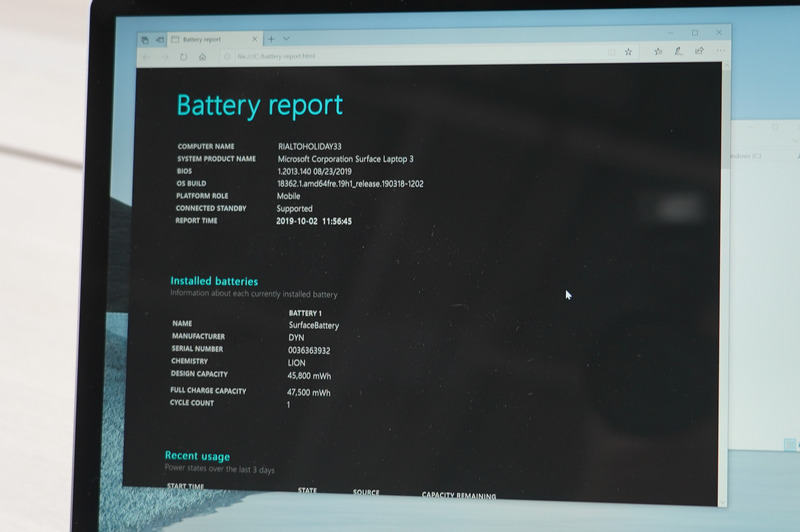Click Windows (C:) in background Explorer window
The image size is (800, 532).
(745, 156)
